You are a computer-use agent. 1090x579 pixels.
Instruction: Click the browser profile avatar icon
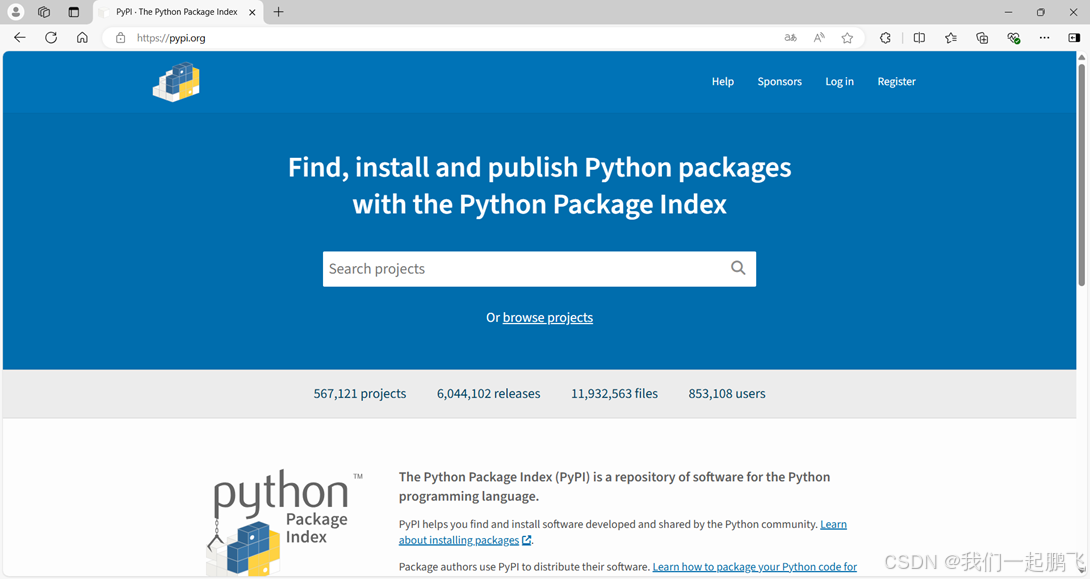click(x=15, y=12)
